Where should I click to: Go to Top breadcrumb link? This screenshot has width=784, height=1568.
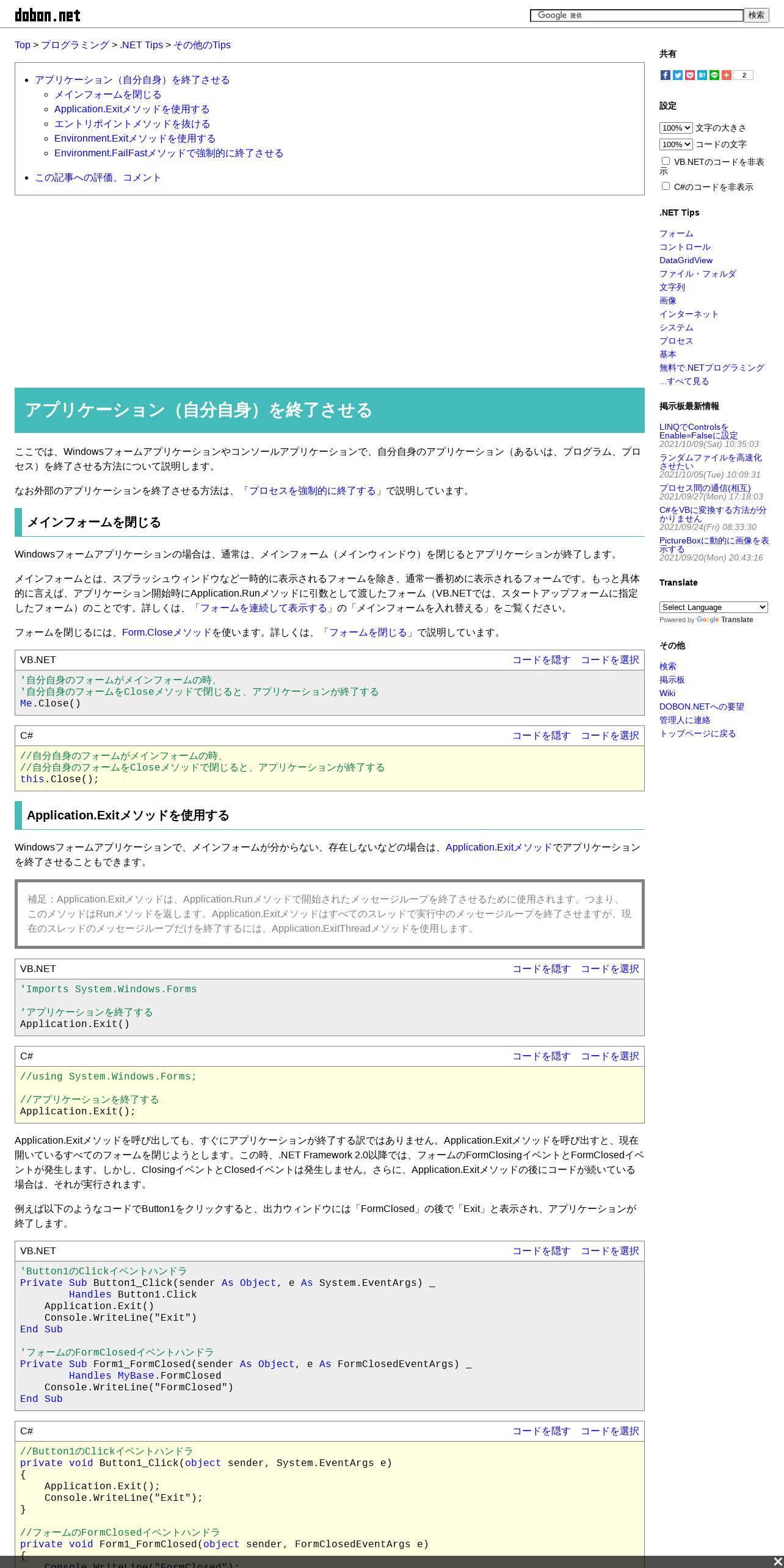[23, 45]
